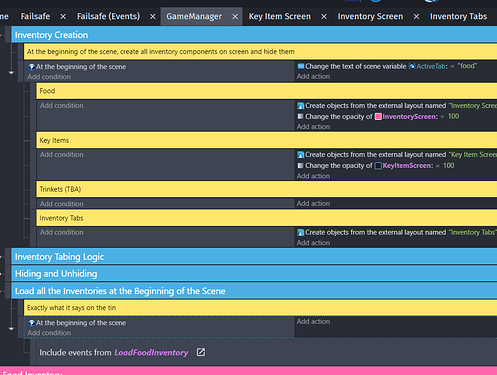Click the scene variable text action icon
The width and height of the screenshot is (497, 375).
(x=301, y=66)
